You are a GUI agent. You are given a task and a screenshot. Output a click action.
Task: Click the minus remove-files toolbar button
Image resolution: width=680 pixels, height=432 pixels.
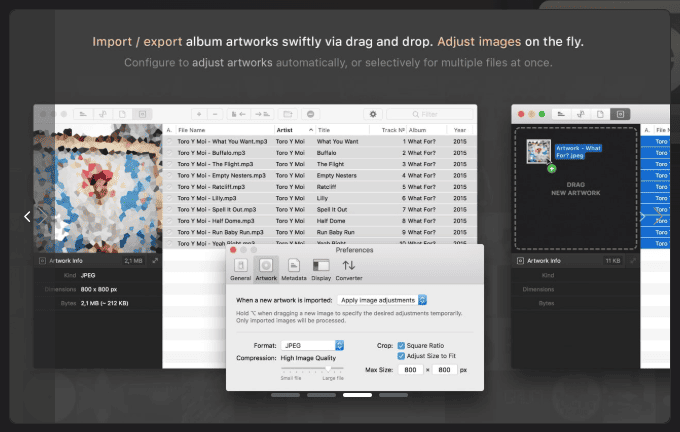point(215,114)
